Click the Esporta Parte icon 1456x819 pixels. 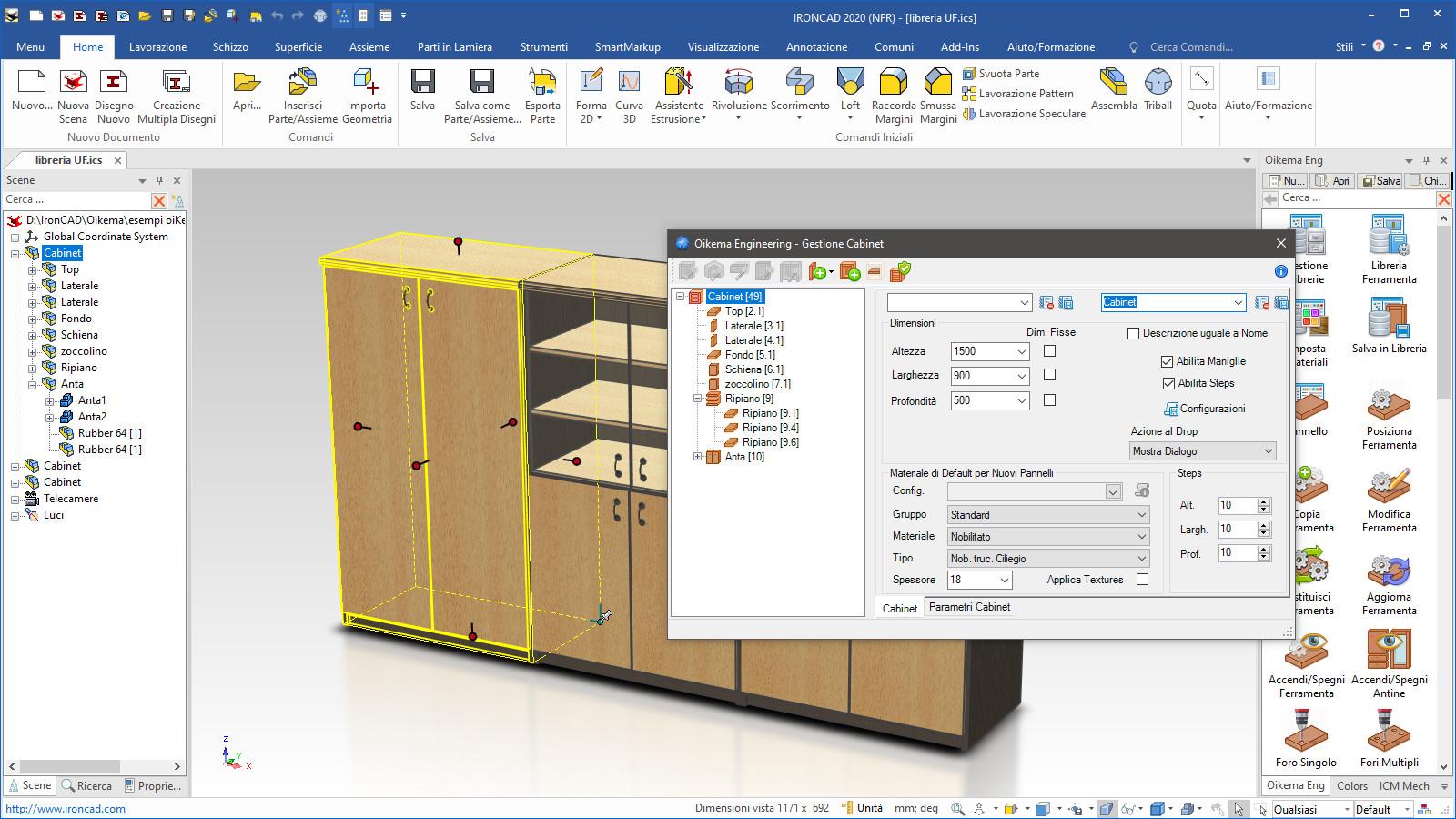(x=542, y=91)
